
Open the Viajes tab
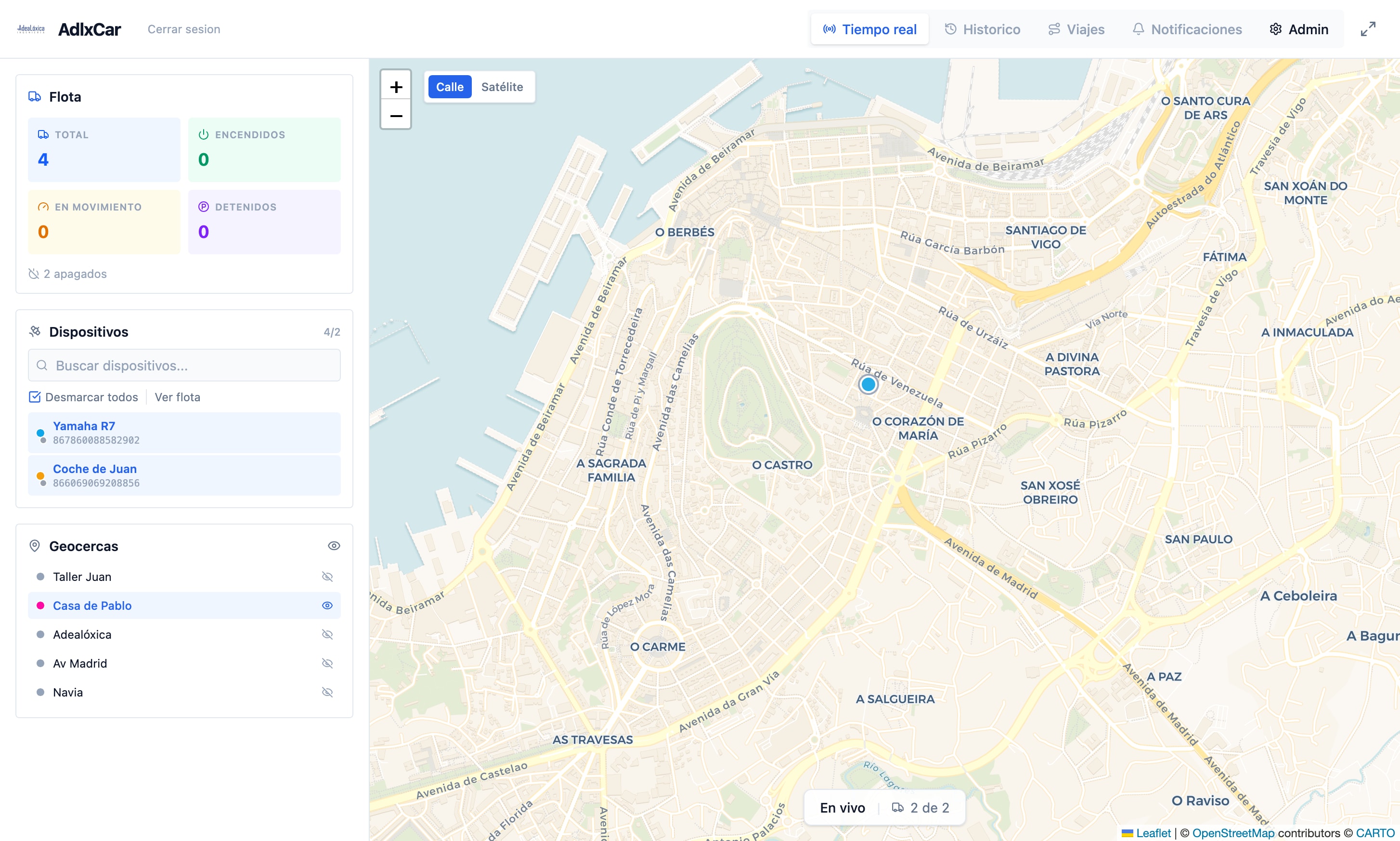(1076, 29)
